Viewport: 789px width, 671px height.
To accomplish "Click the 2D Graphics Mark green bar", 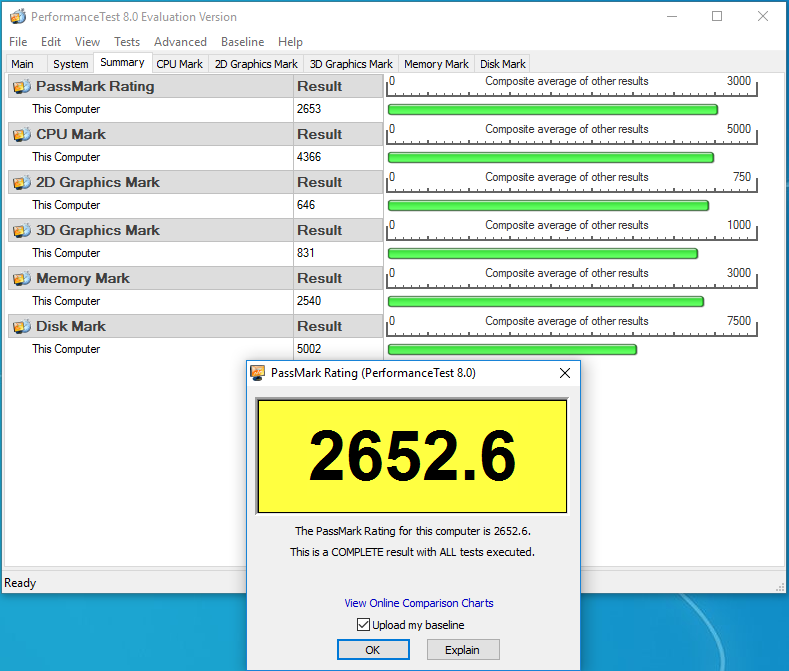I will (x=548, y=205).
